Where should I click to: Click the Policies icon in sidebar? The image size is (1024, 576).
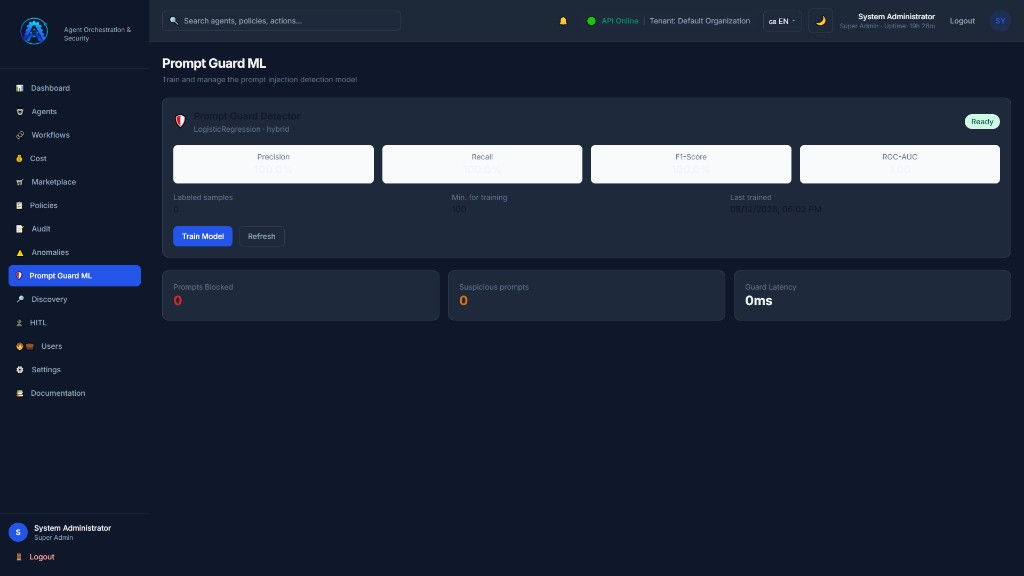click(x=19, y=206)
